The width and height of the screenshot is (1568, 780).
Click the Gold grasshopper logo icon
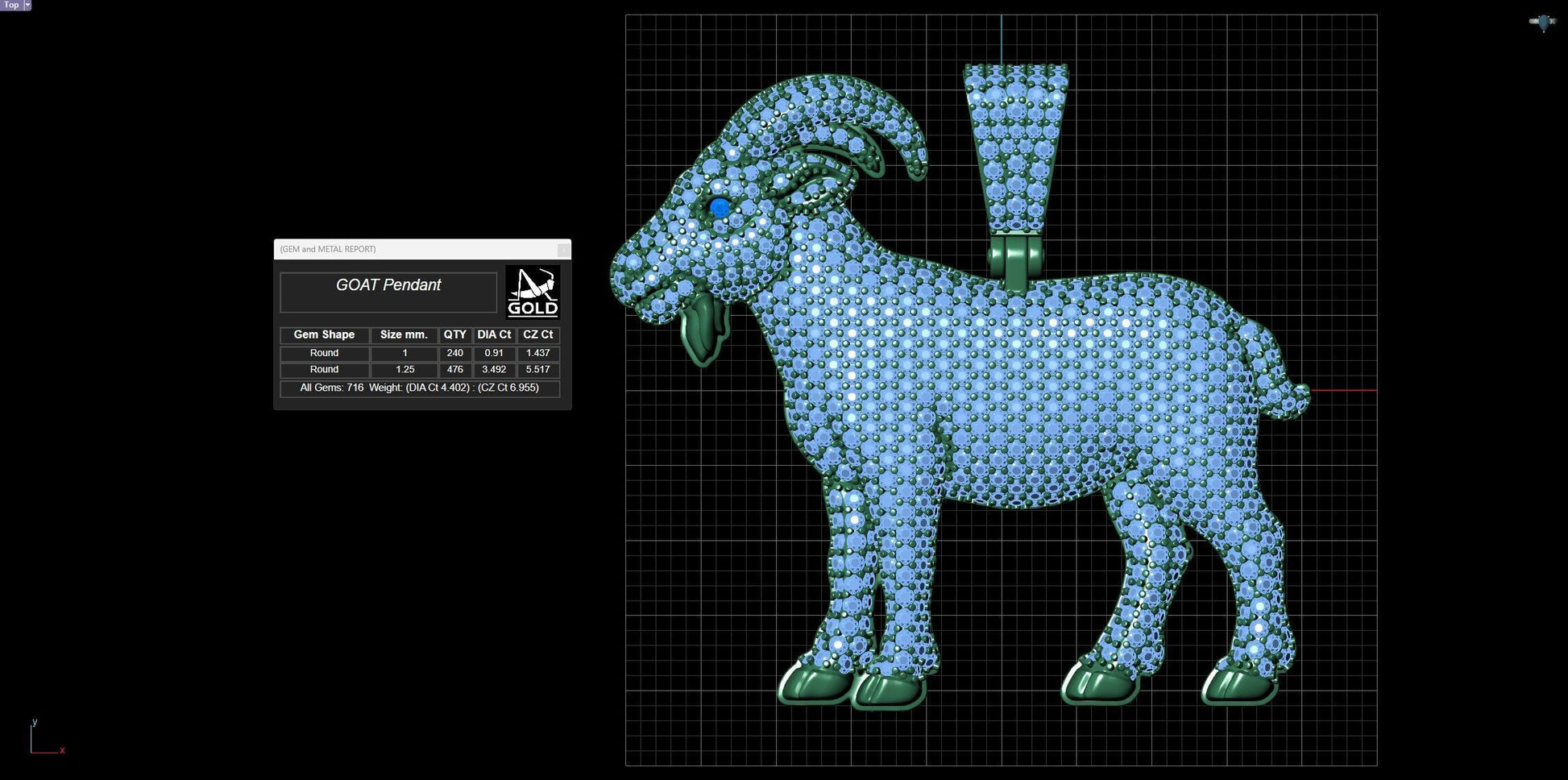(x=533, y=292)
